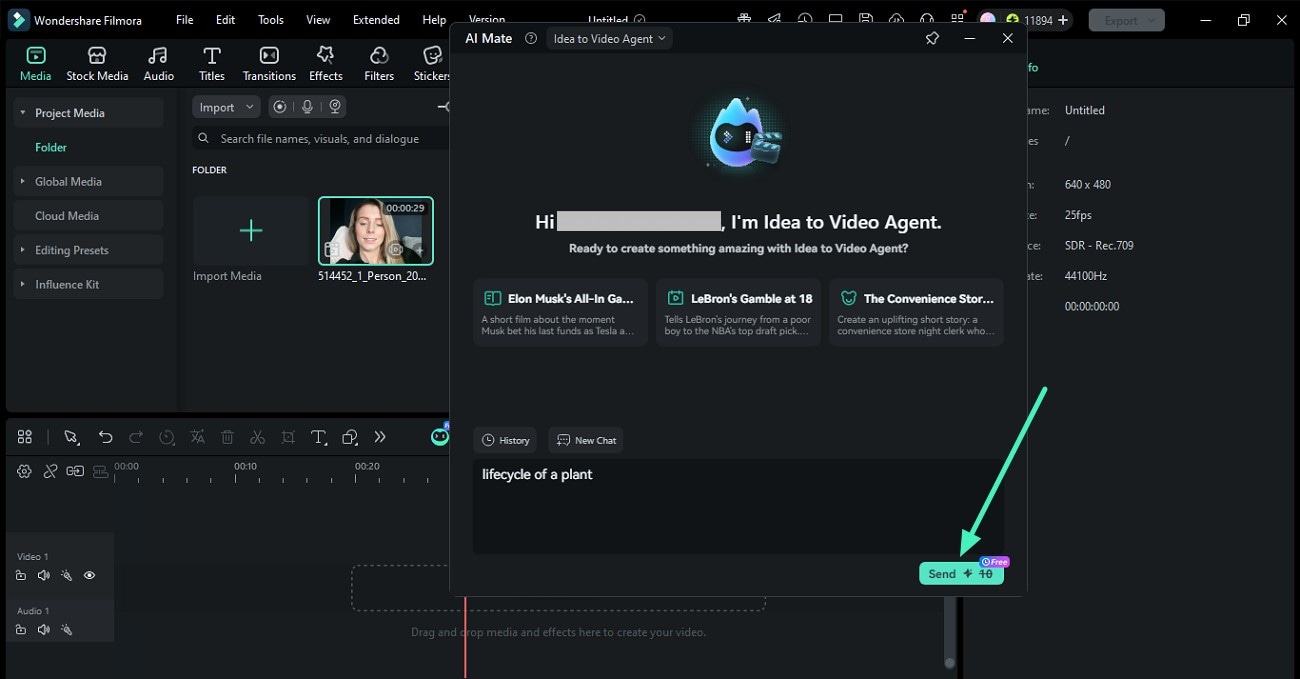Toggle lock on Audio 1 track
Image resolution: width=1300 pixels, height=679 pixels.
coord(21,630)
